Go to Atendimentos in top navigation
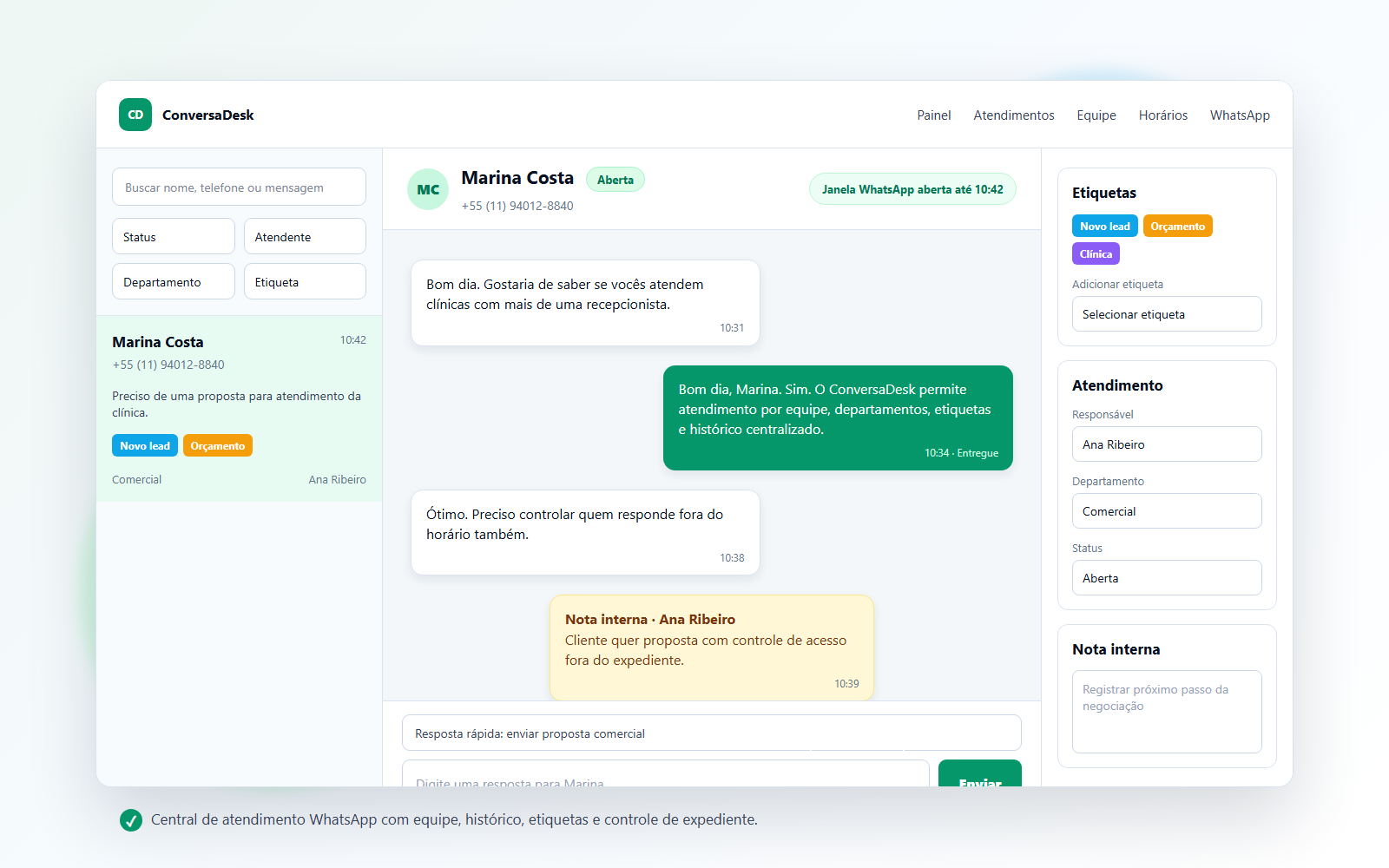Viewport: 1389px width, 868px height. point(1014,115)
